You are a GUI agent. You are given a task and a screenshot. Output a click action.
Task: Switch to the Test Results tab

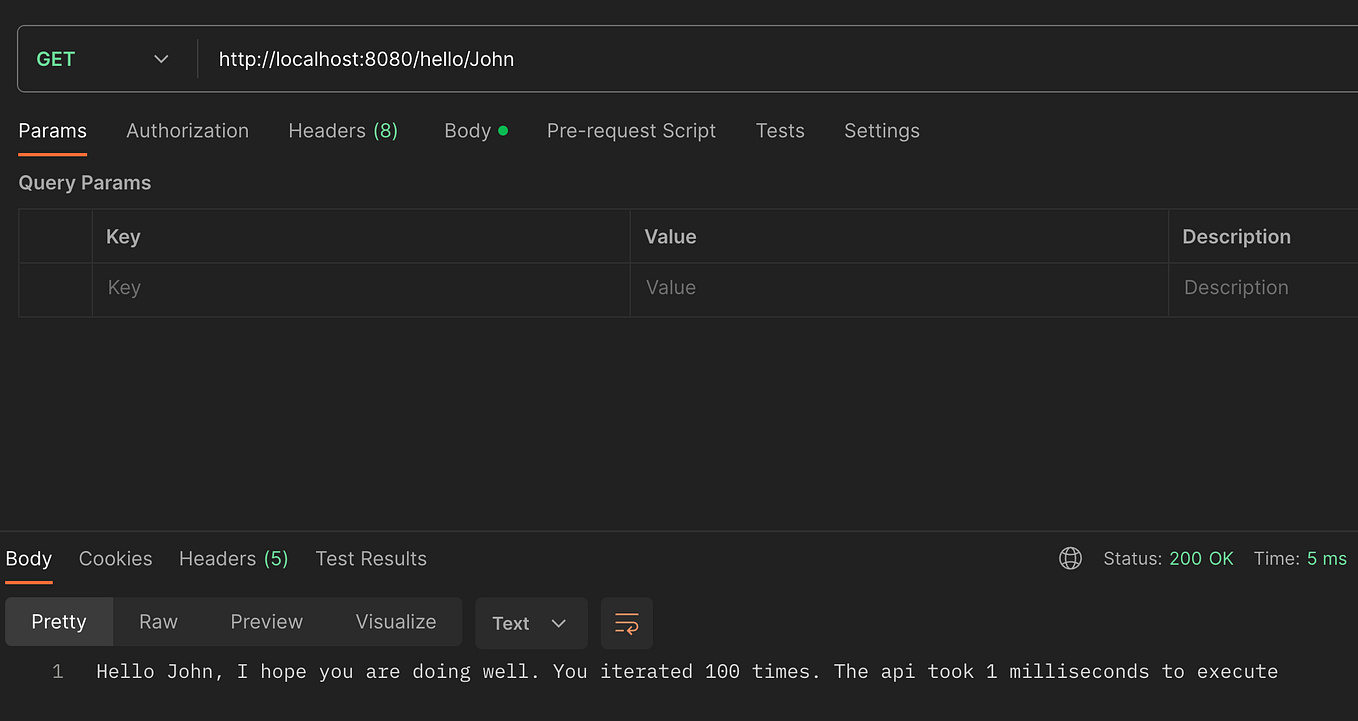coord(371,558)
